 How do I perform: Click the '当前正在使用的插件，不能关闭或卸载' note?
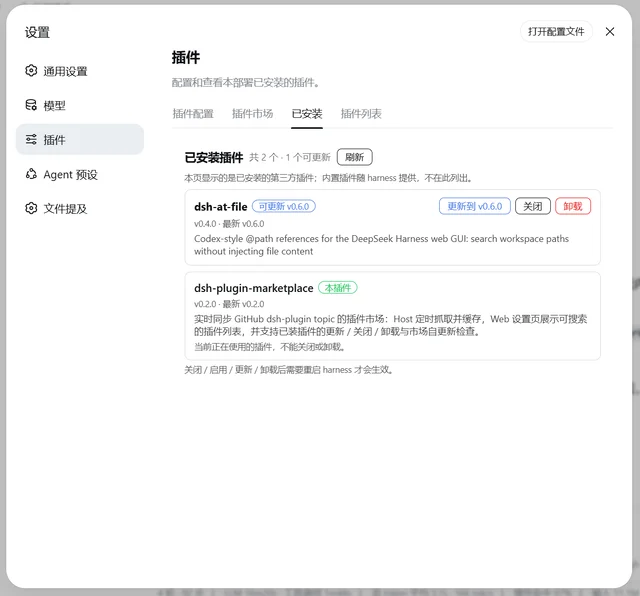point(270,347)
